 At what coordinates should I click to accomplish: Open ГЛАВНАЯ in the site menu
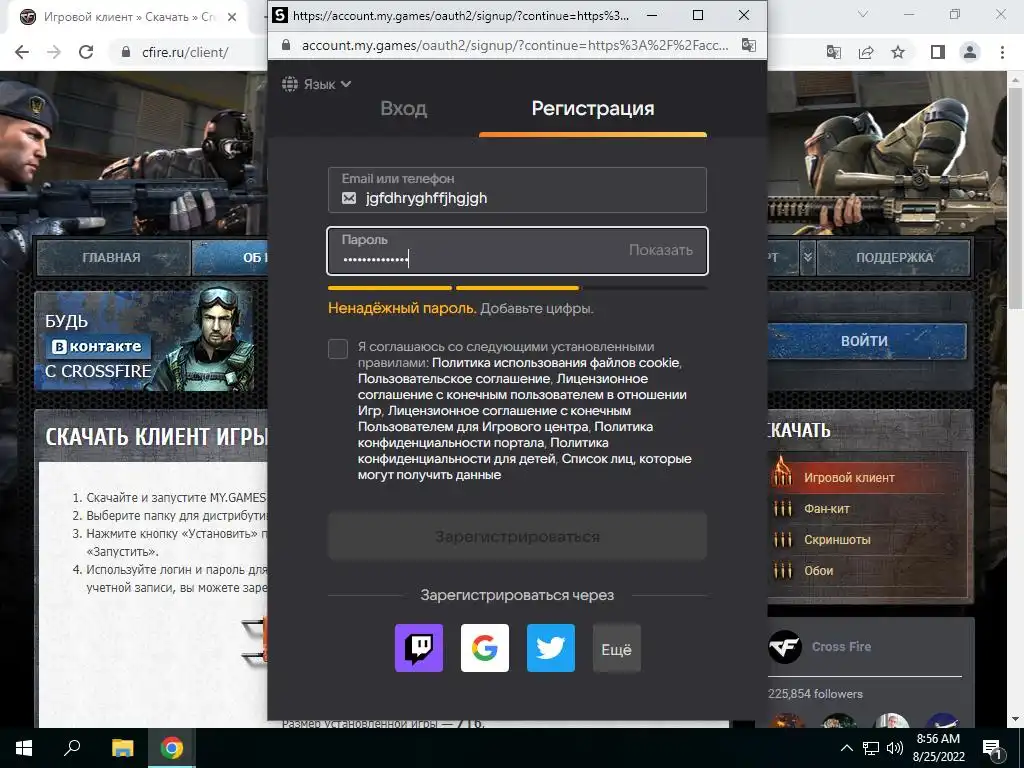(x=112, y=257)
